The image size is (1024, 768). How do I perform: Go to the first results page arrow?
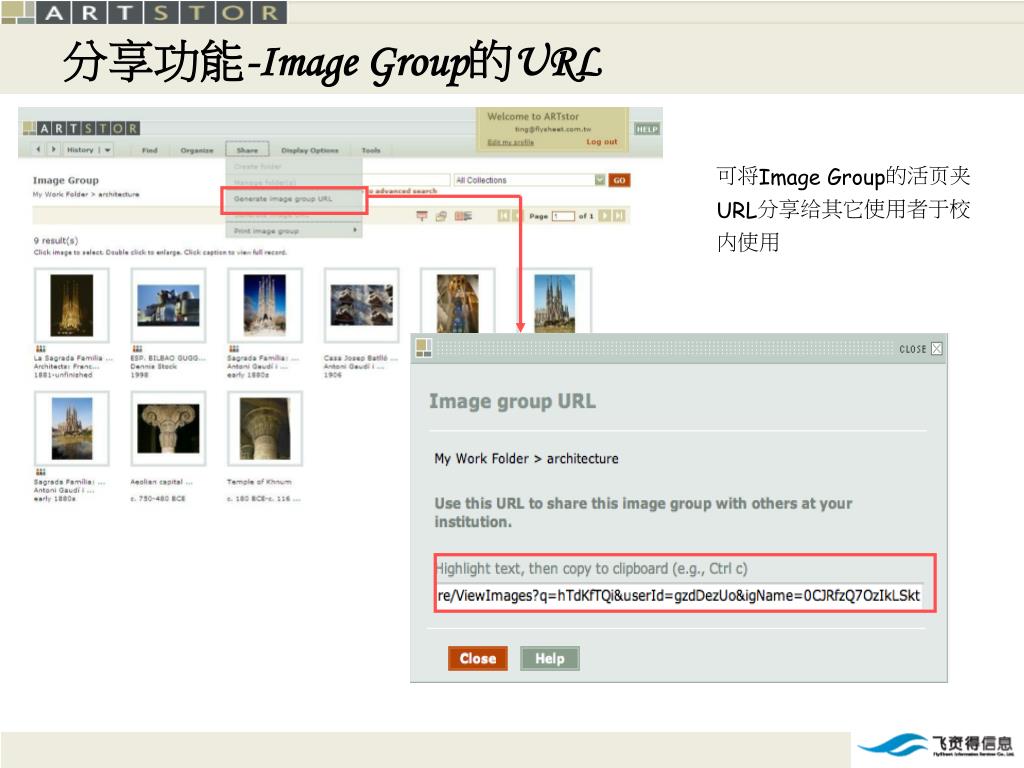coord(504,216)
